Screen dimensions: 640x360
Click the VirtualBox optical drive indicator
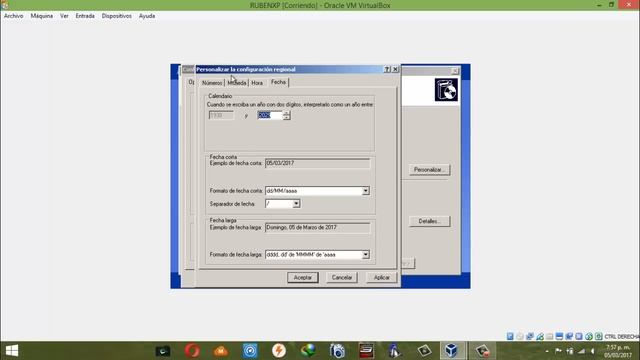(x=520, y=336)
